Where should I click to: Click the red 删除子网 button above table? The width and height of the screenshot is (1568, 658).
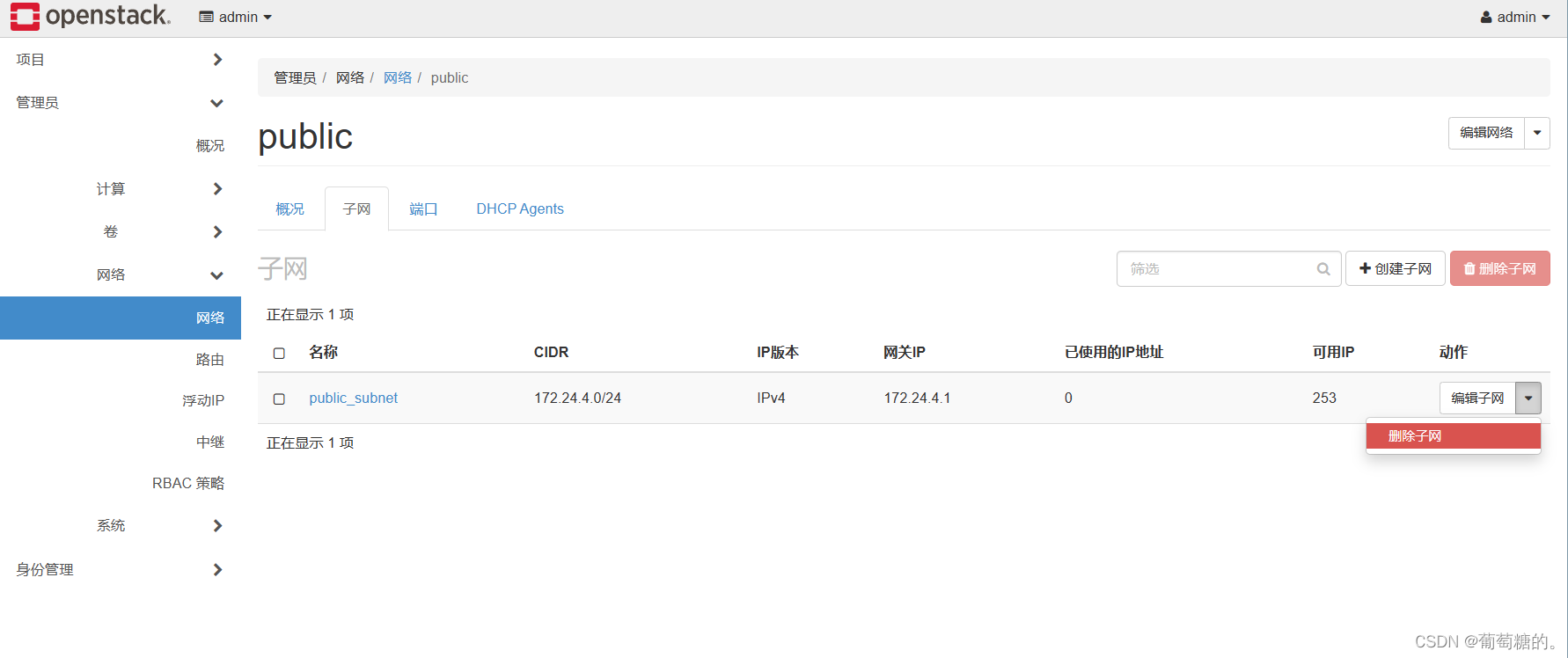pos(1499,268)
